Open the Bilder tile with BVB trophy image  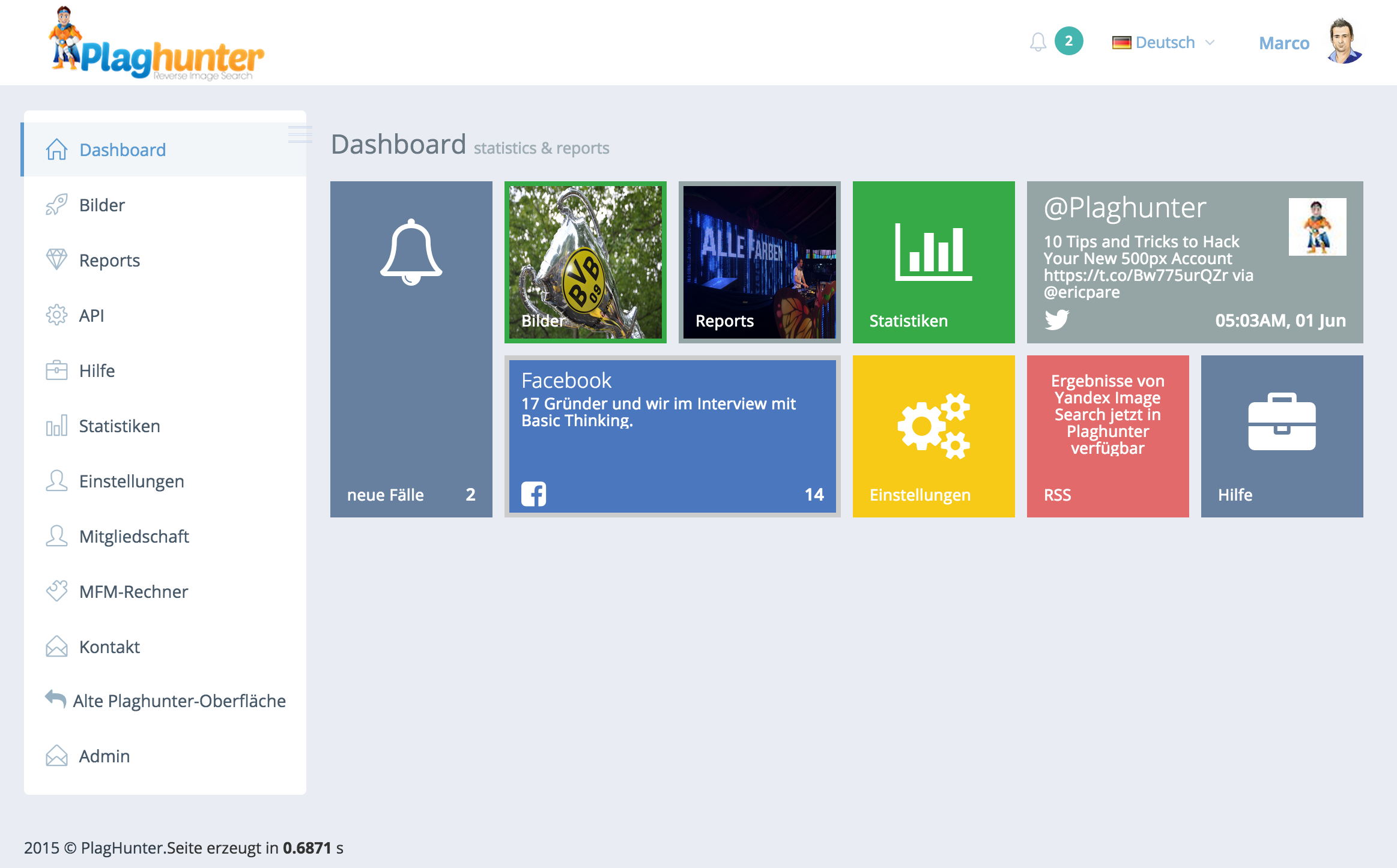pos(586,262)
